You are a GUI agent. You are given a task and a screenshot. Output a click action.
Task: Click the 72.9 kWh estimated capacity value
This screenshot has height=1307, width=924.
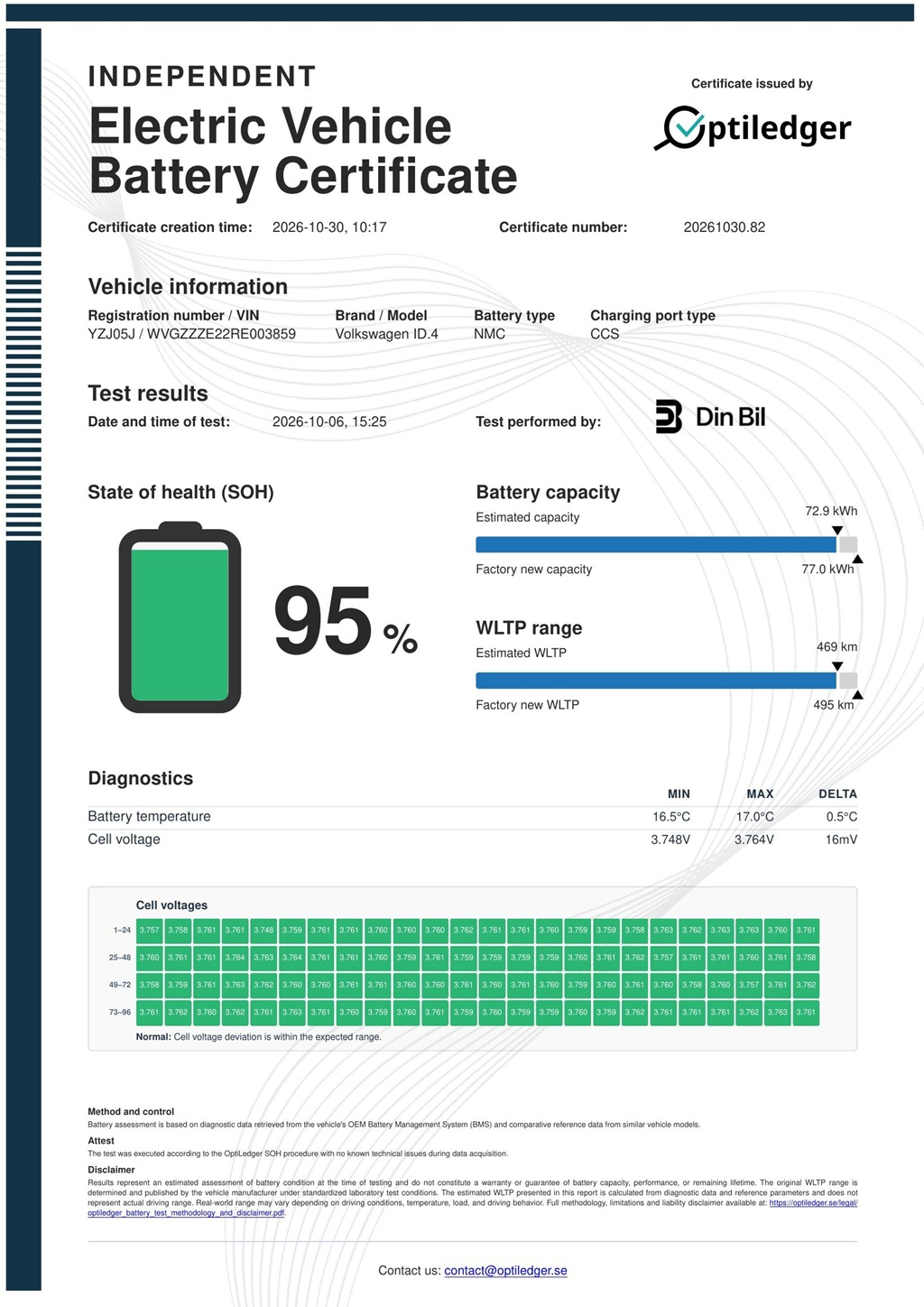tap(831, 511)
